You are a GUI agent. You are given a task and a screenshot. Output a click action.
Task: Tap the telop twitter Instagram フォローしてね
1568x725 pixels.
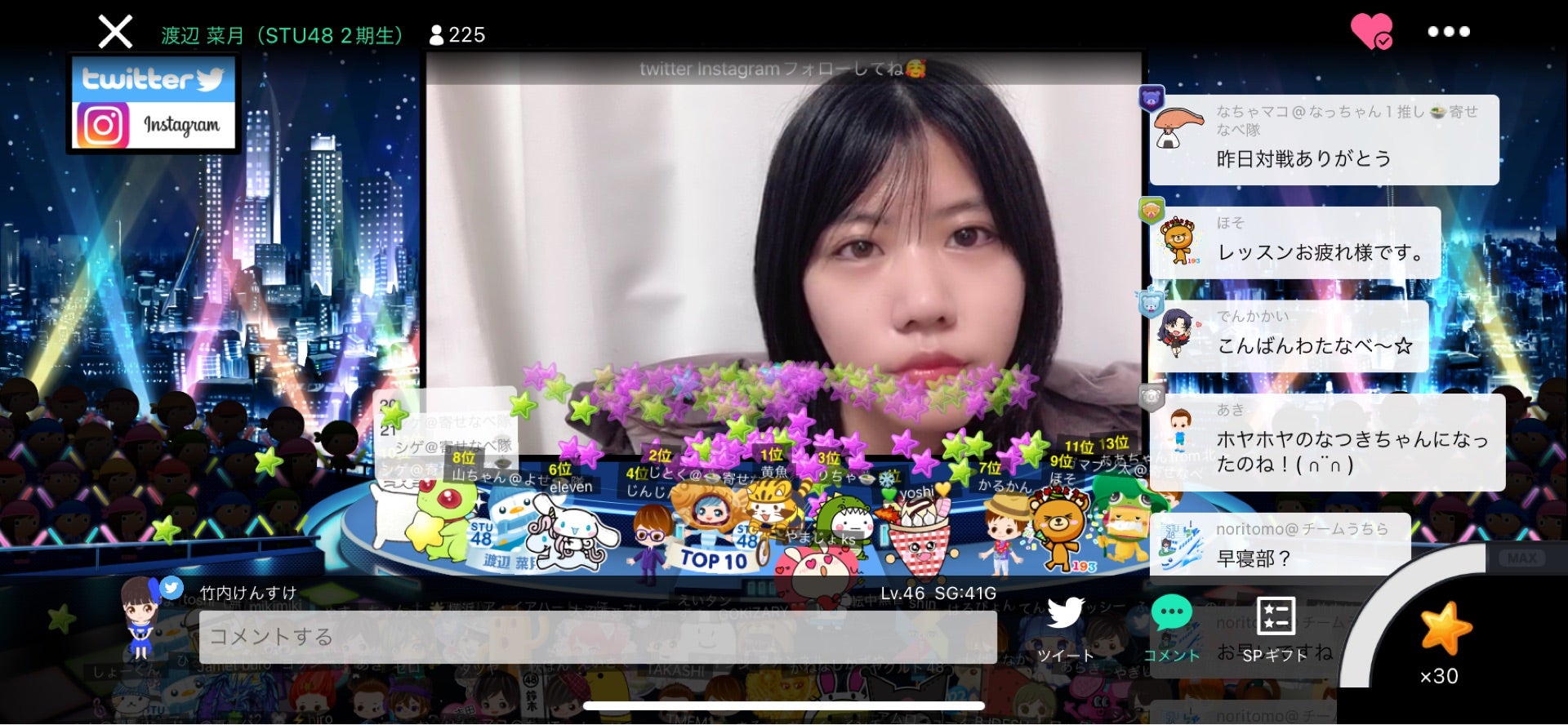pyautogui.click(x=782, y=69)
